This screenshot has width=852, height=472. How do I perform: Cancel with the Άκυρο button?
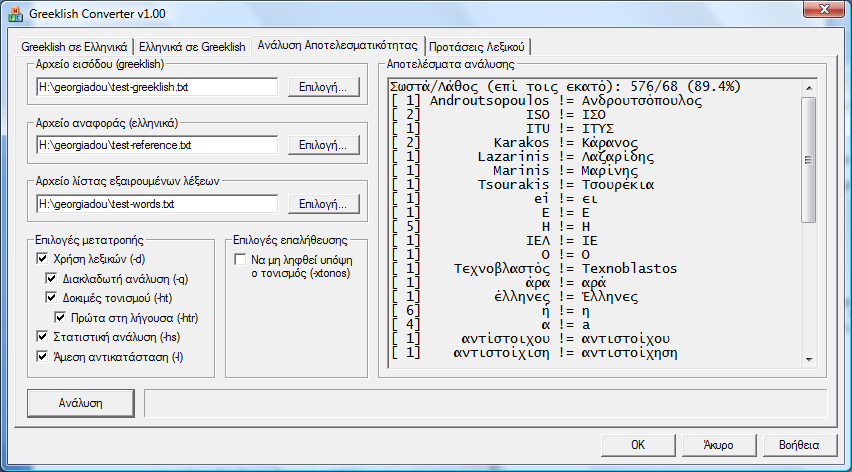point(718,445)
